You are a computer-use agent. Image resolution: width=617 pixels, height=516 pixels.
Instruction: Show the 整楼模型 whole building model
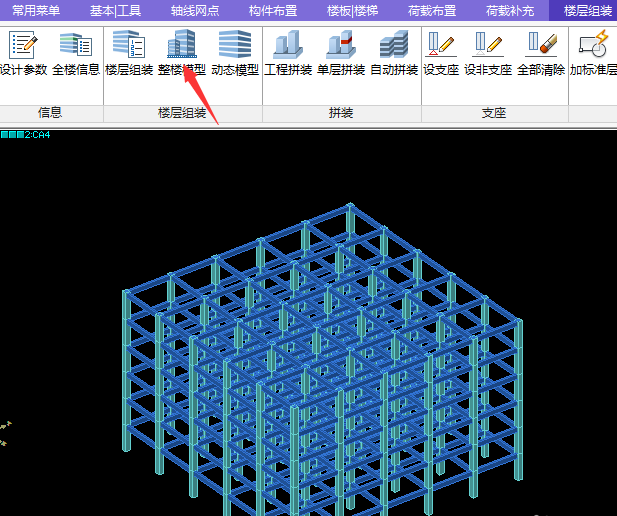click(182, 53)
